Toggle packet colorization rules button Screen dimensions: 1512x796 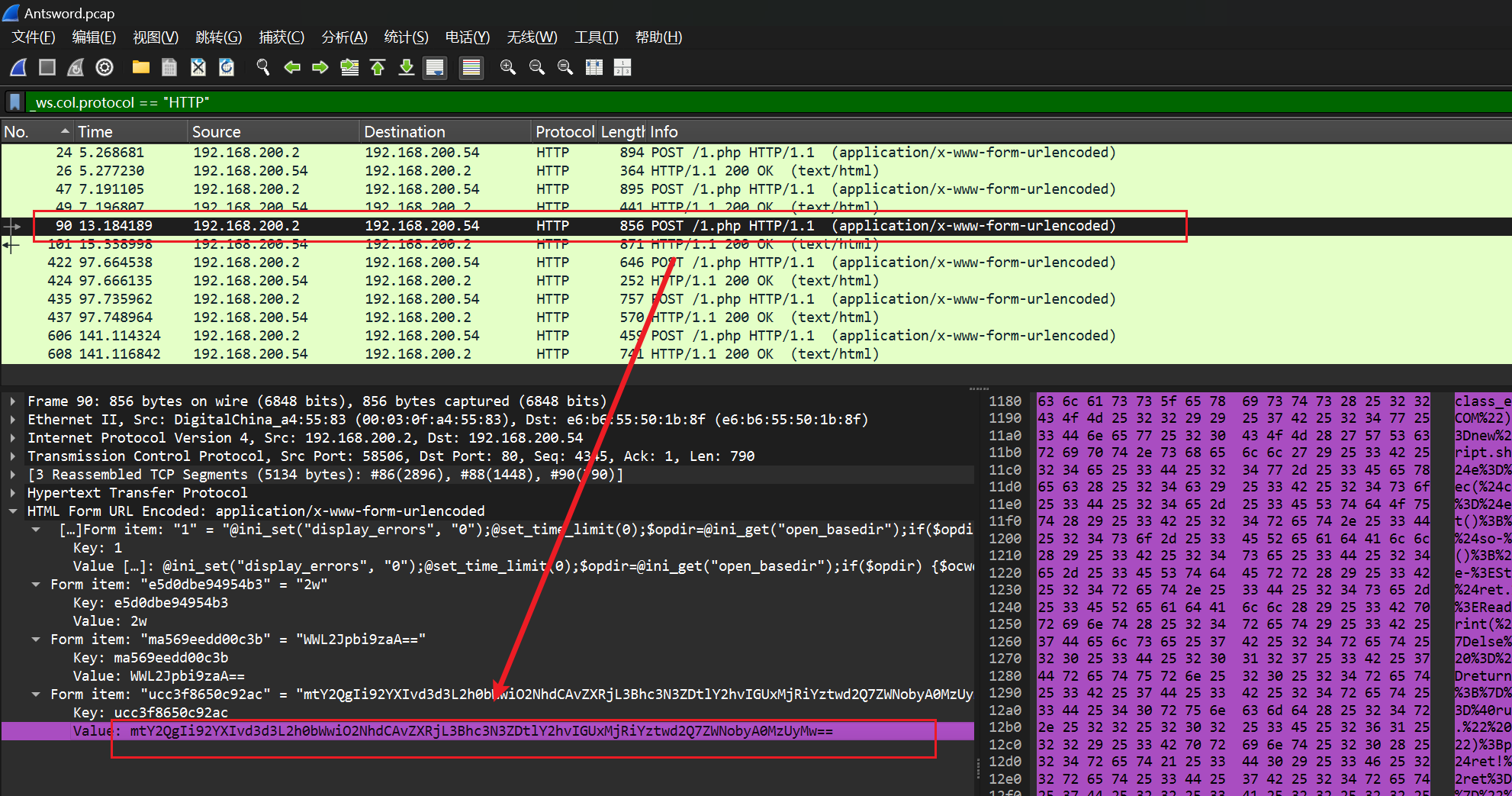coord(471,68)
